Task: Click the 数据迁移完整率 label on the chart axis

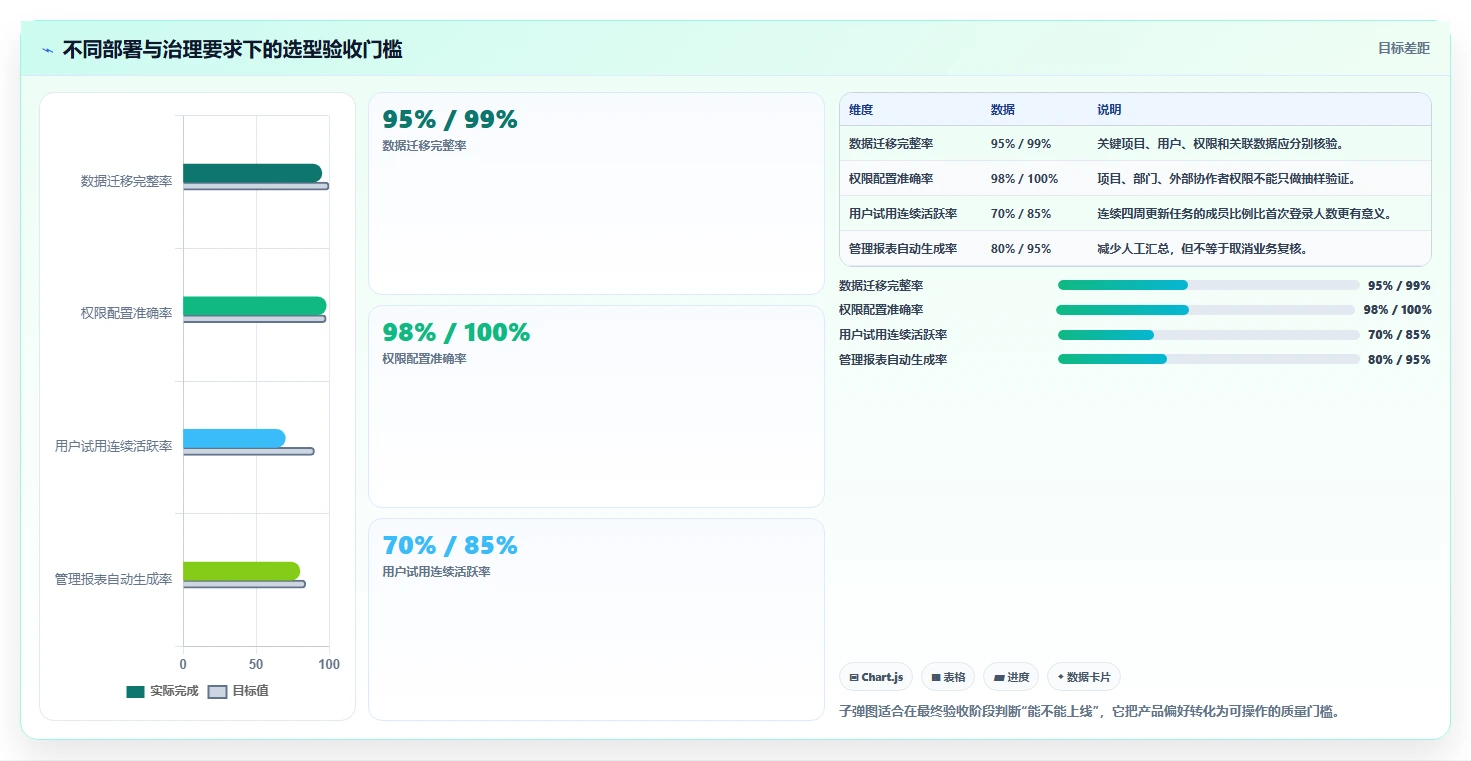Action: point(127,181)
